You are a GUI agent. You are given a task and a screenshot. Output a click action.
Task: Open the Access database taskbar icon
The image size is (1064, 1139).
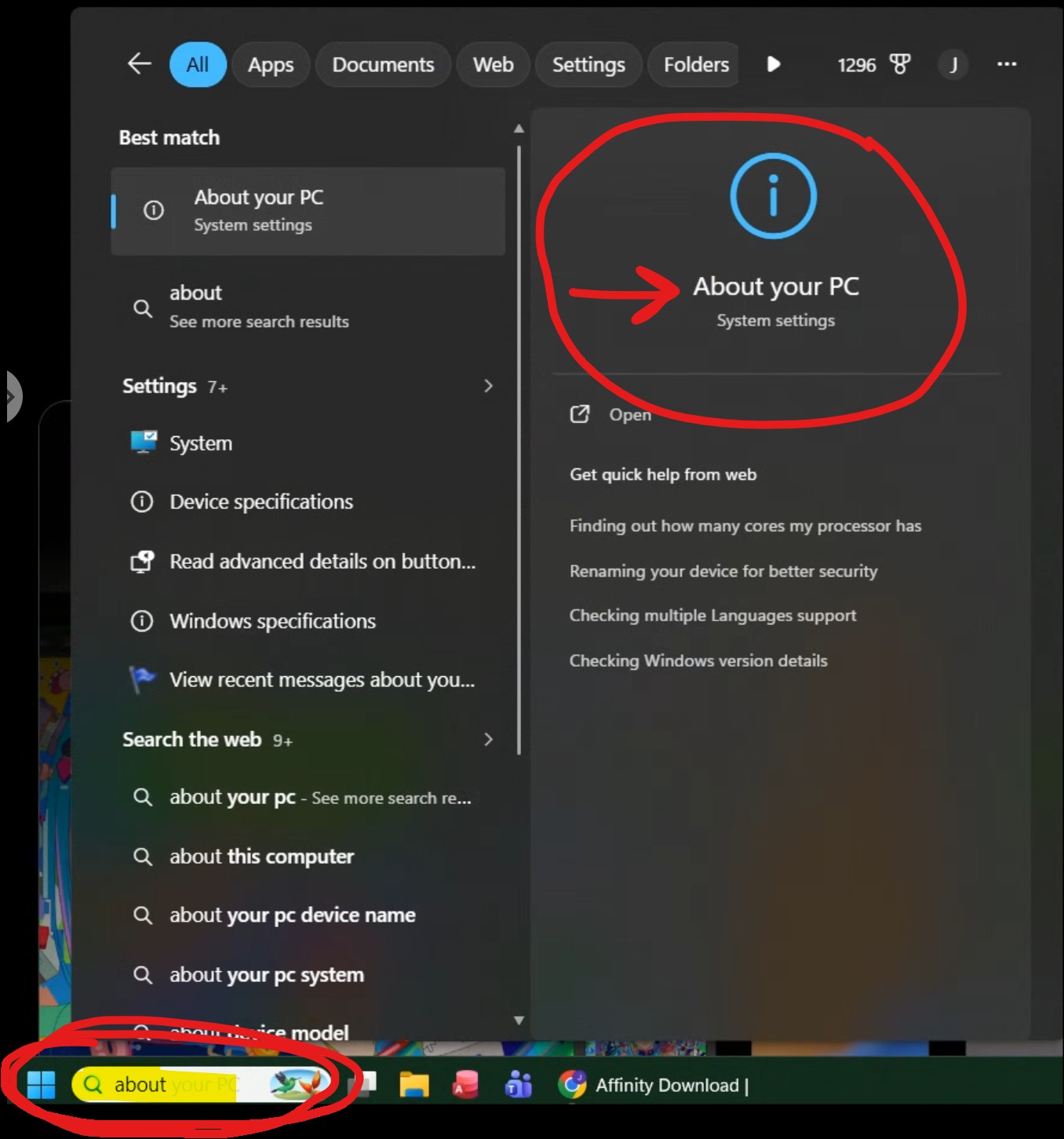click(465, 1085)
